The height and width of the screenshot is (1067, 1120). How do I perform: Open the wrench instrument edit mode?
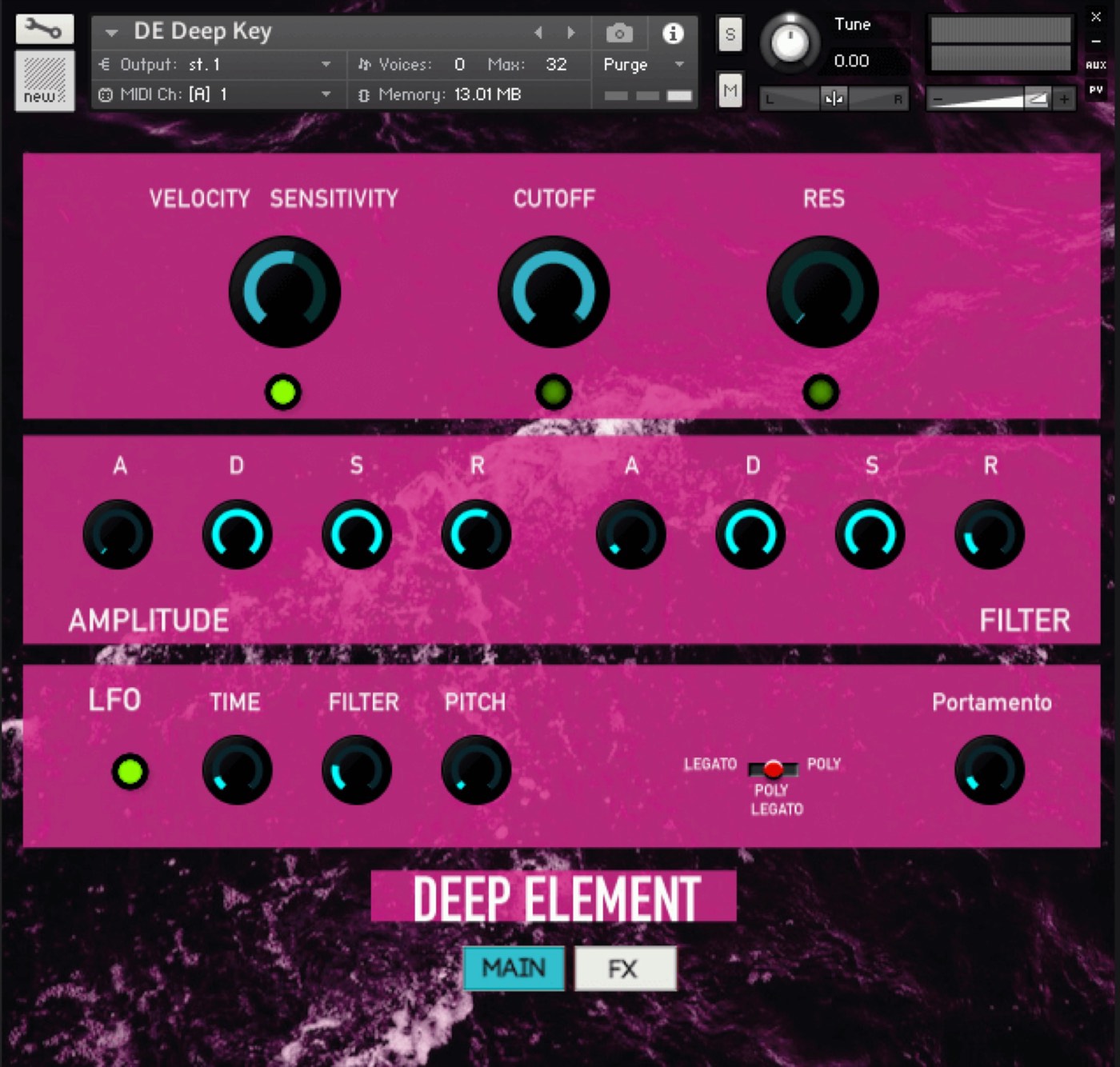point(45,30)
